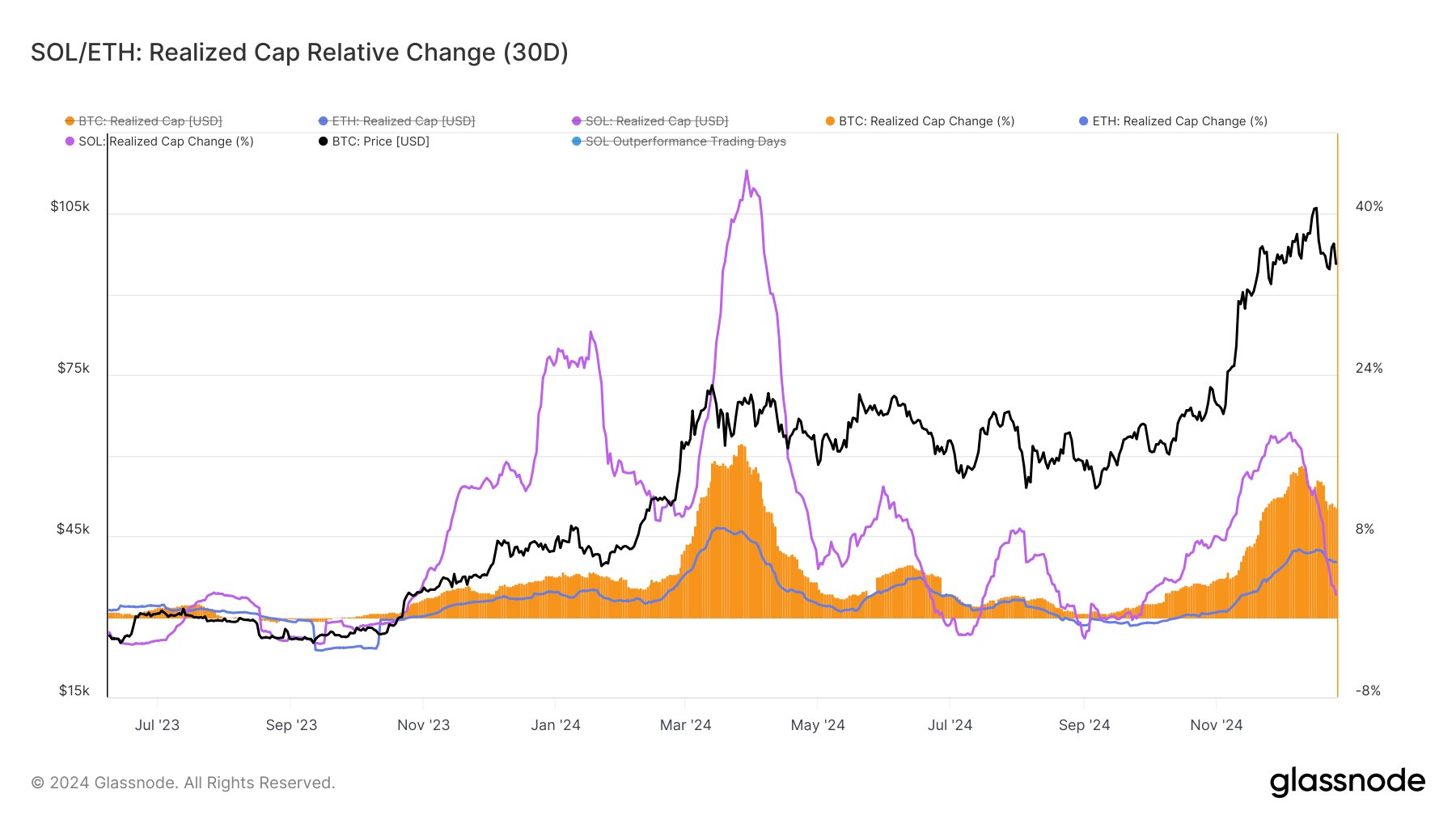Click the Glassnode copyright notice text
1456x819 pixels.
coord(183,783)
